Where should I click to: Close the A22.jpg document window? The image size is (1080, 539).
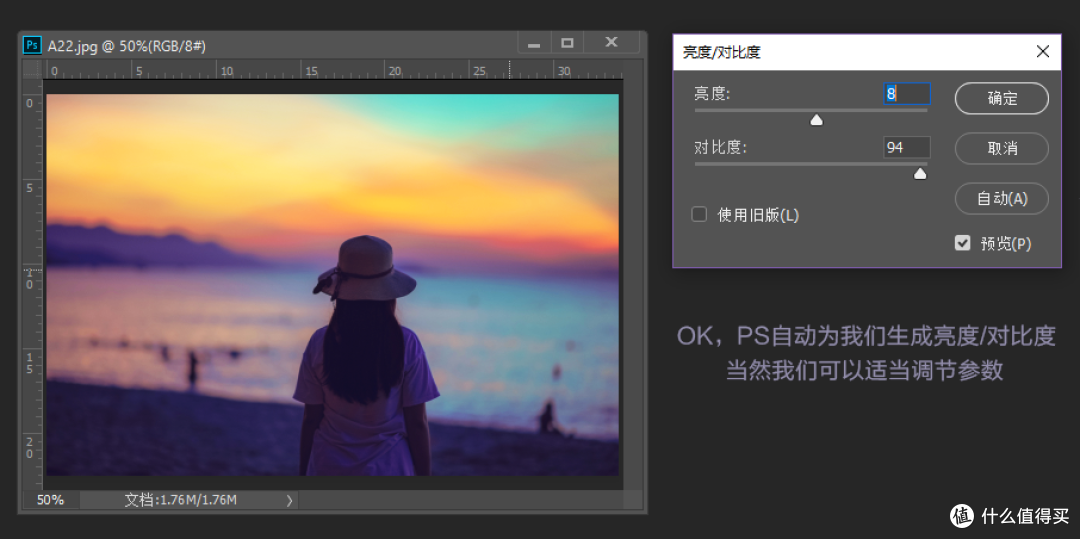point(611,43)
